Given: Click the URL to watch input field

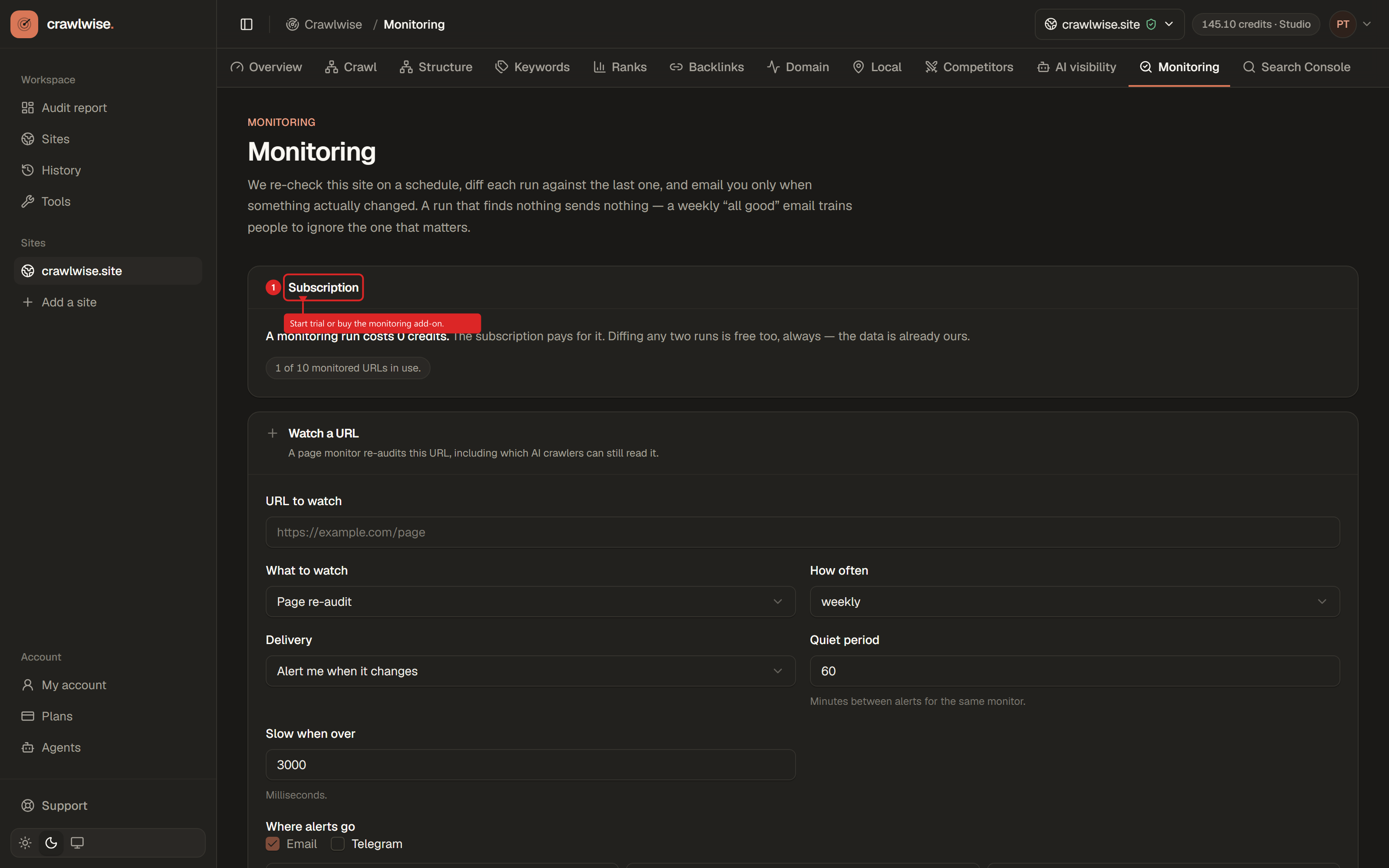Looking at the screenshot, I should click(x=803, y=532).
